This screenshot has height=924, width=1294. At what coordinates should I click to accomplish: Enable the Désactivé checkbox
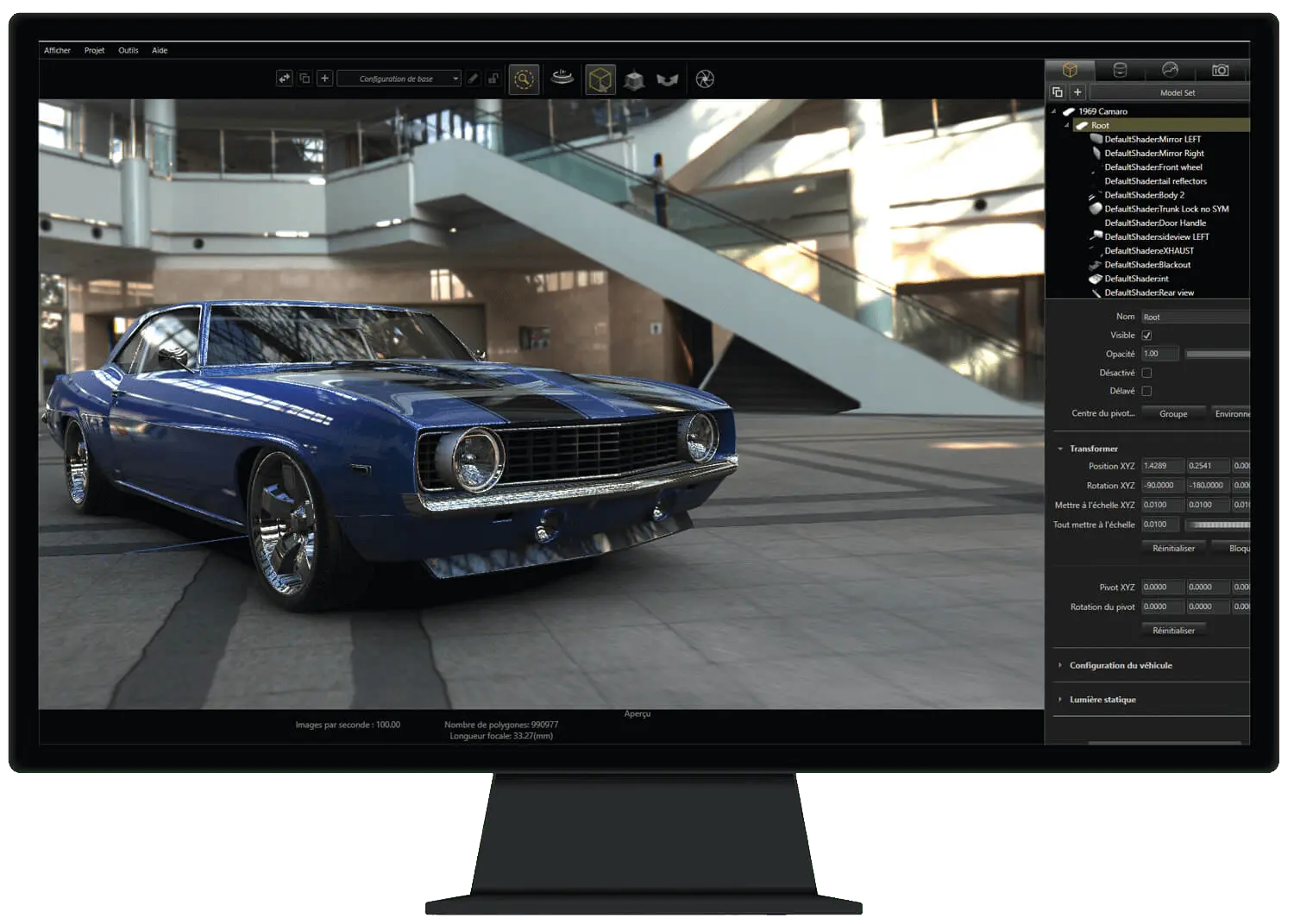tap(1146, 373)
